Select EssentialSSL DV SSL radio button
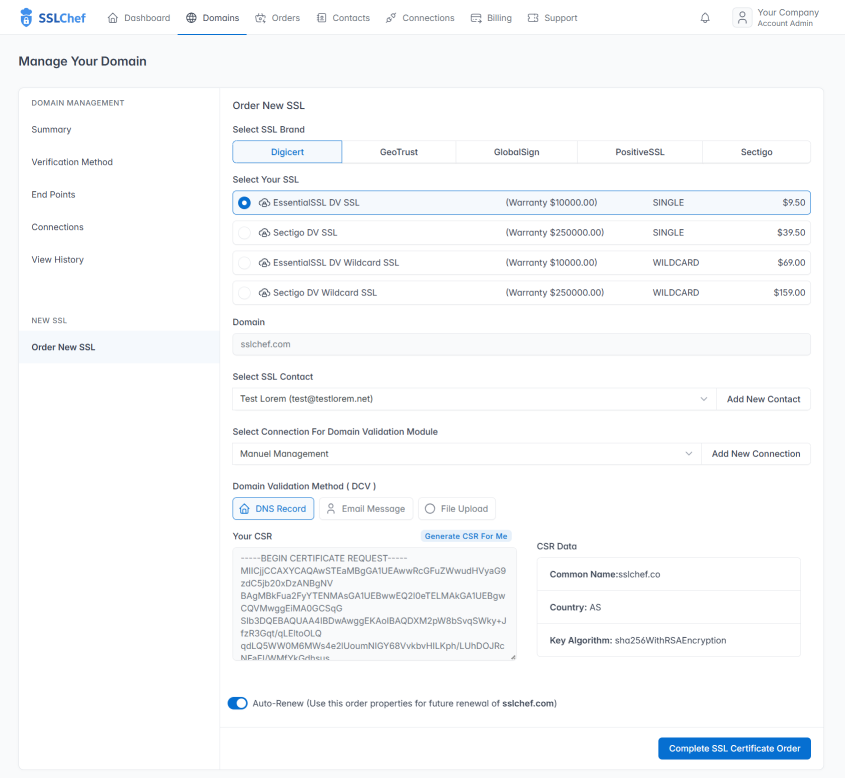Screen dimensions: 845x778 click(x=244, y=203)
